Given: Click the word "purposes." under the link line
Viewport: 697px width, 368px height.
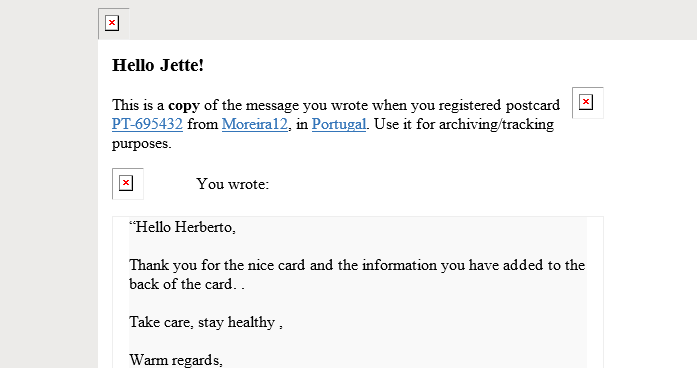Looking at the screenshot, I should point(142,144).
